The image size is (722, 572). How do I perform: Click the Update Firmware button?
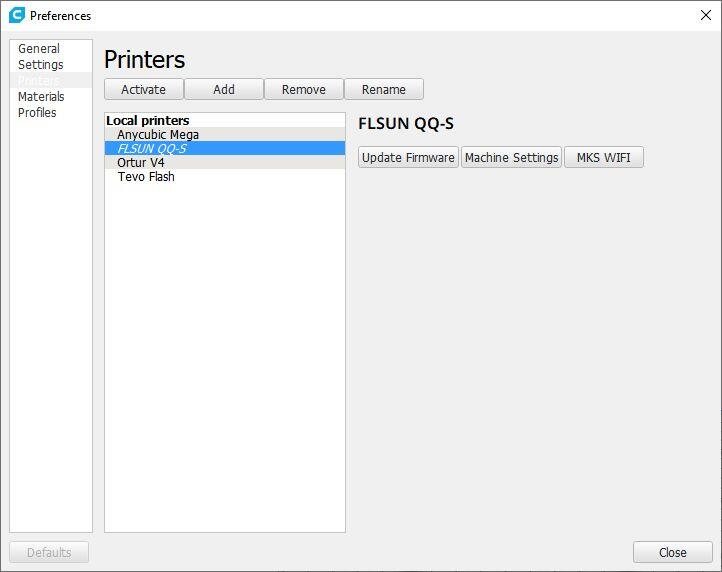[408, 157]
